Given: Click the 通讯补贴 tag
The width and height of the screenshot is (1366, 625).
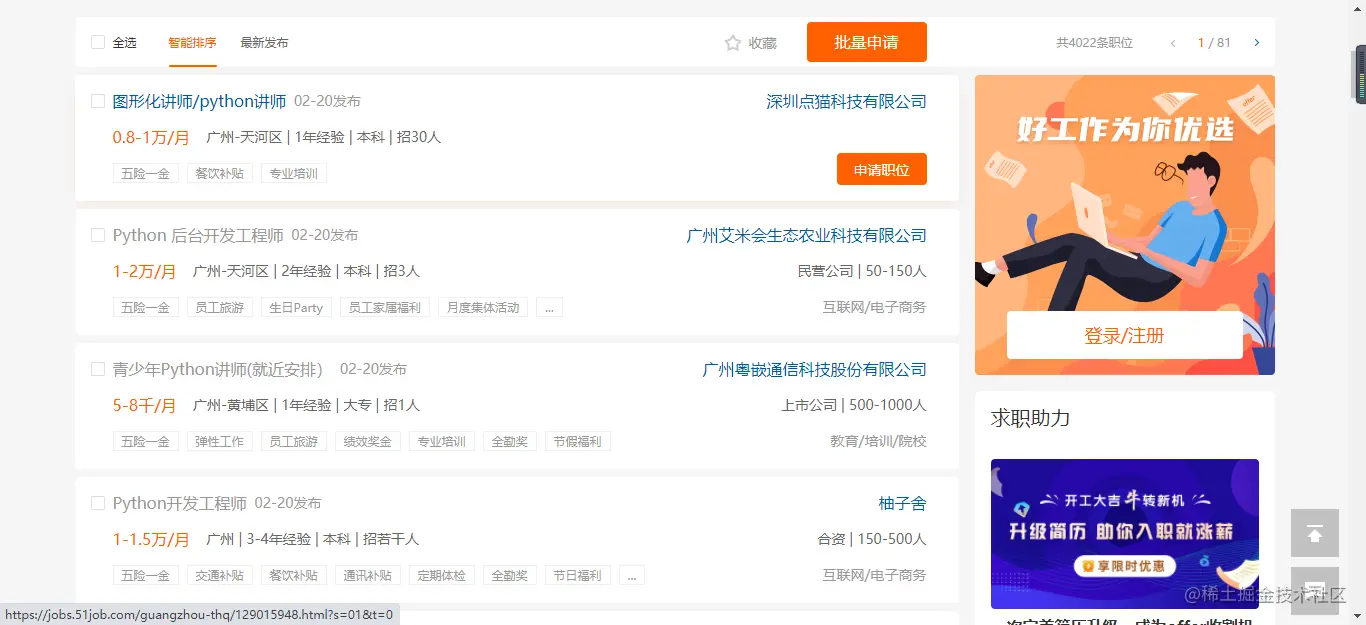Looking at the screenshot, I should [368, 575].
